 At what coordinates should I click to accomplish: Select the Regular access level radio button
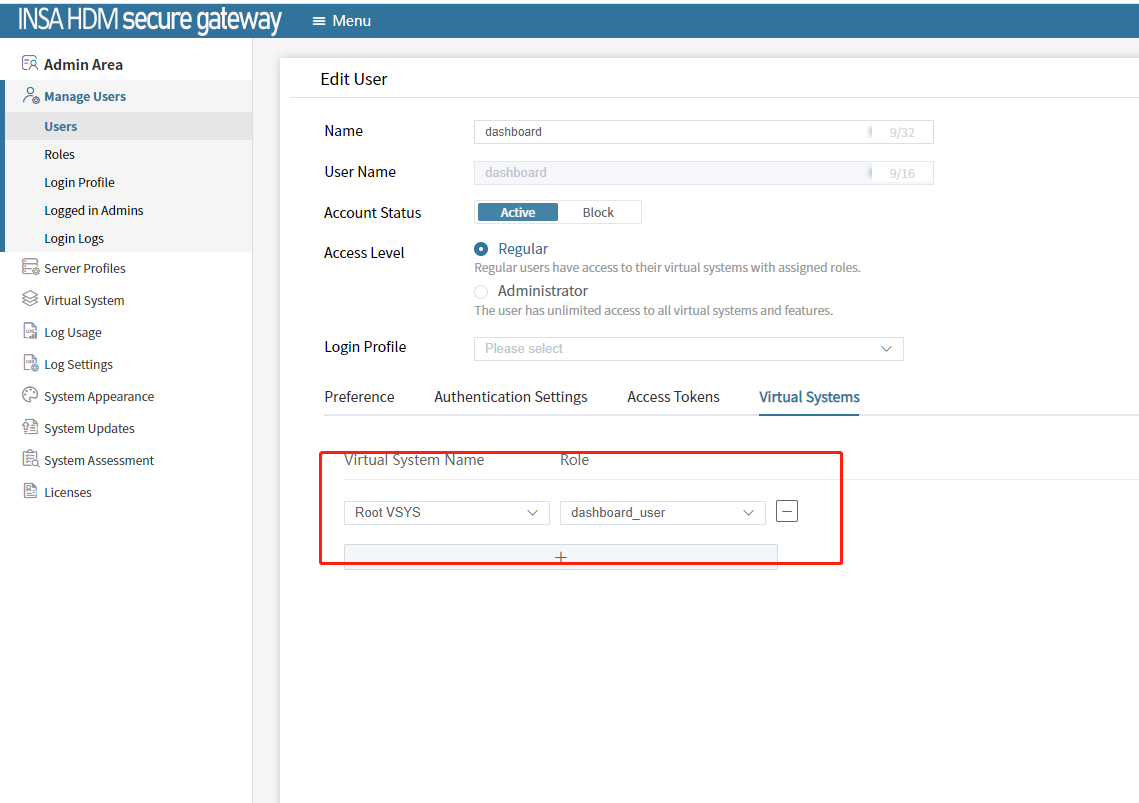(x=481, y=249)
